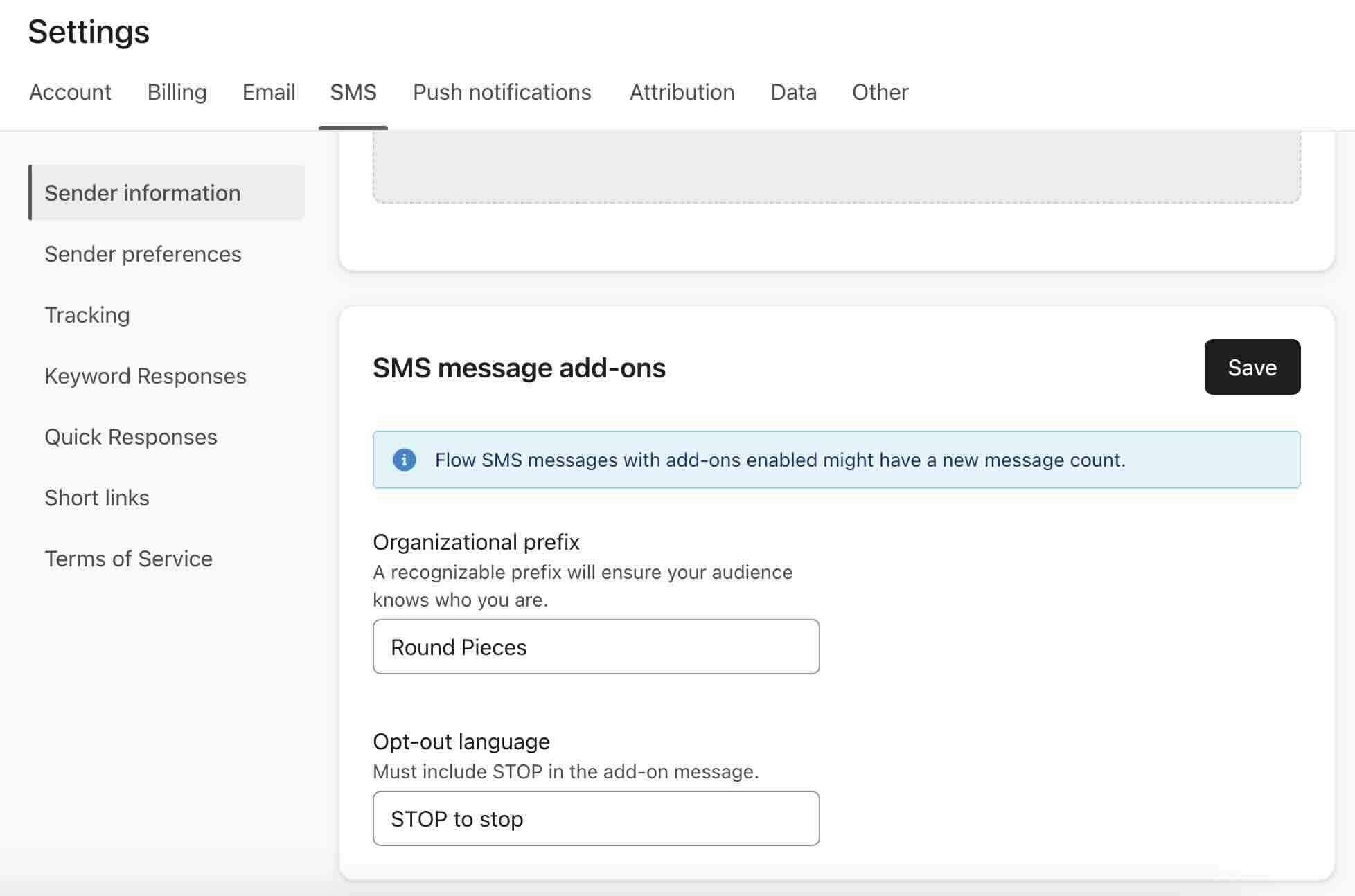1355x896 pixels.
Task: Click the SMS tab in settings
Action: pos(353,92)
